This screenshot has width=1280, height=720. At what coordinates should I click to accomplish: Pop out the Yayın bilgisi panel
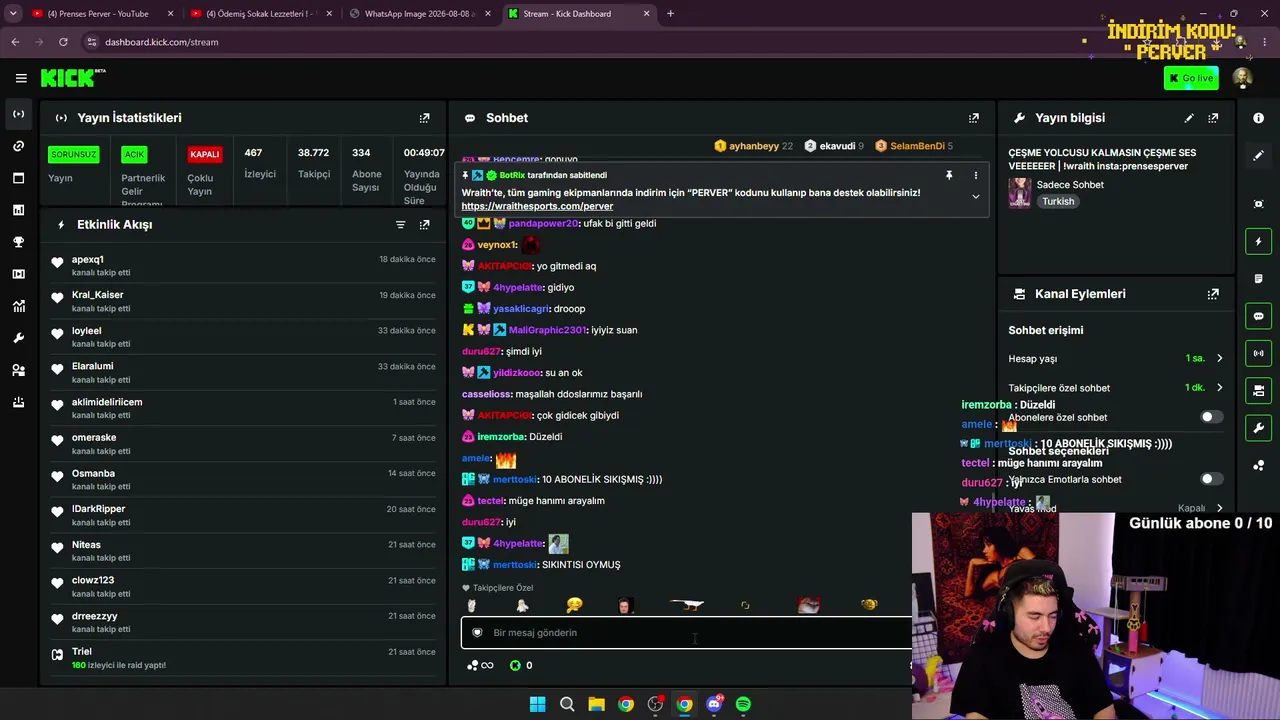(x=1213, y=118)
